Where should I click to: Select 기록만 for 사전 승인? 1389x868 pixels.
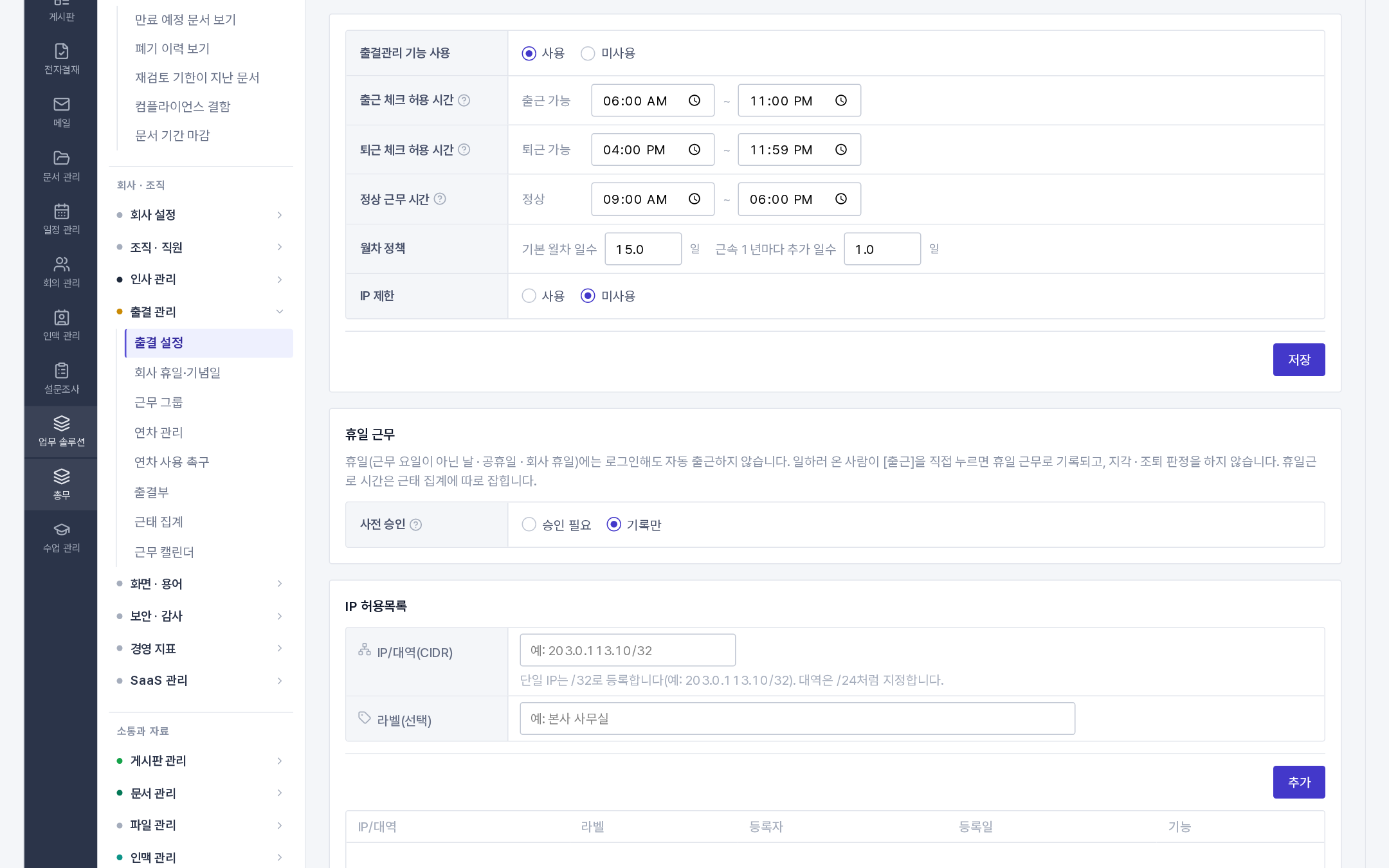click(614, 525)
